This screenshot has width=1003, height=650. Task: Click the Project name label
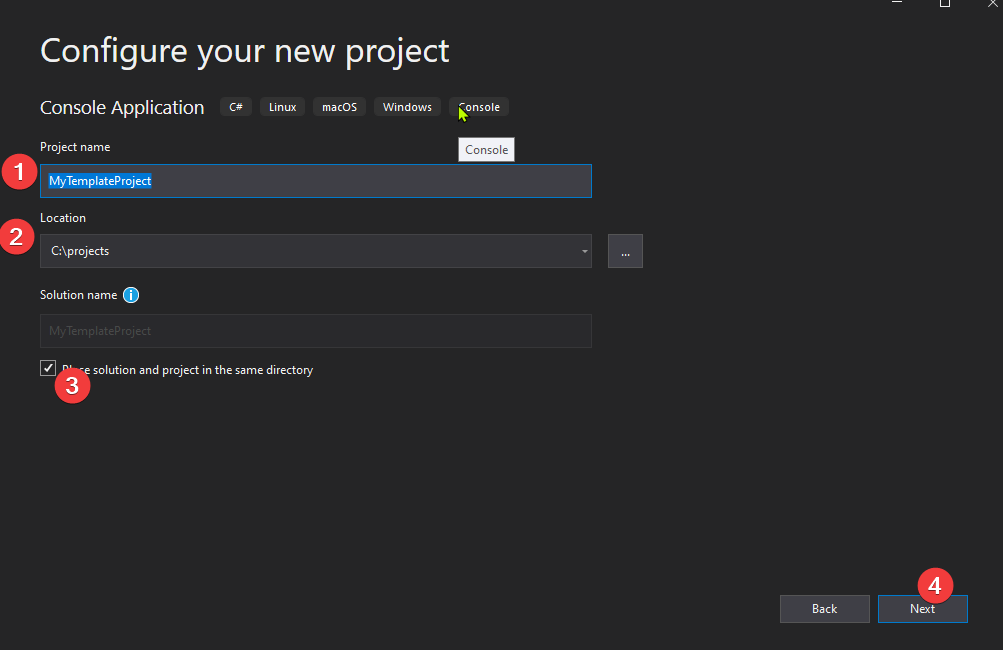click(75, 147)
